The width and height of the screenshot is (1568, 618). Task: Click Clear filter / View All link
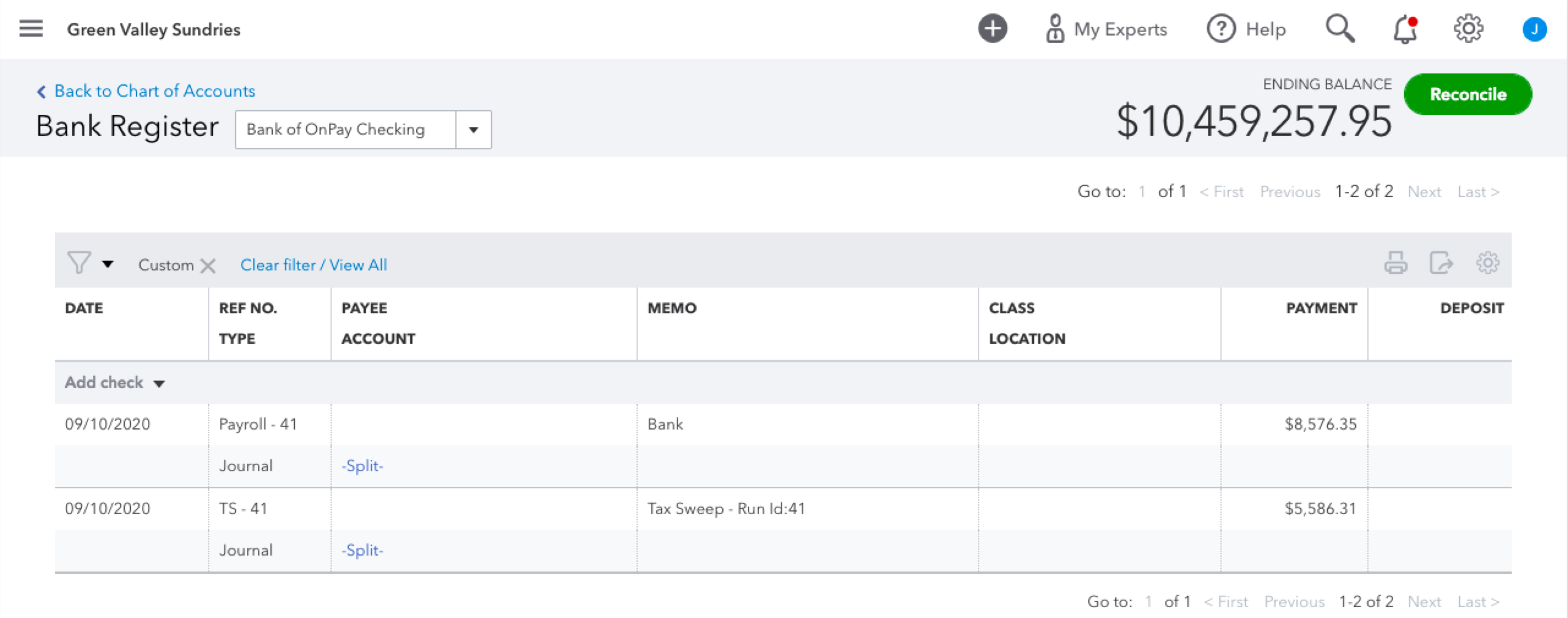(313, 265)
